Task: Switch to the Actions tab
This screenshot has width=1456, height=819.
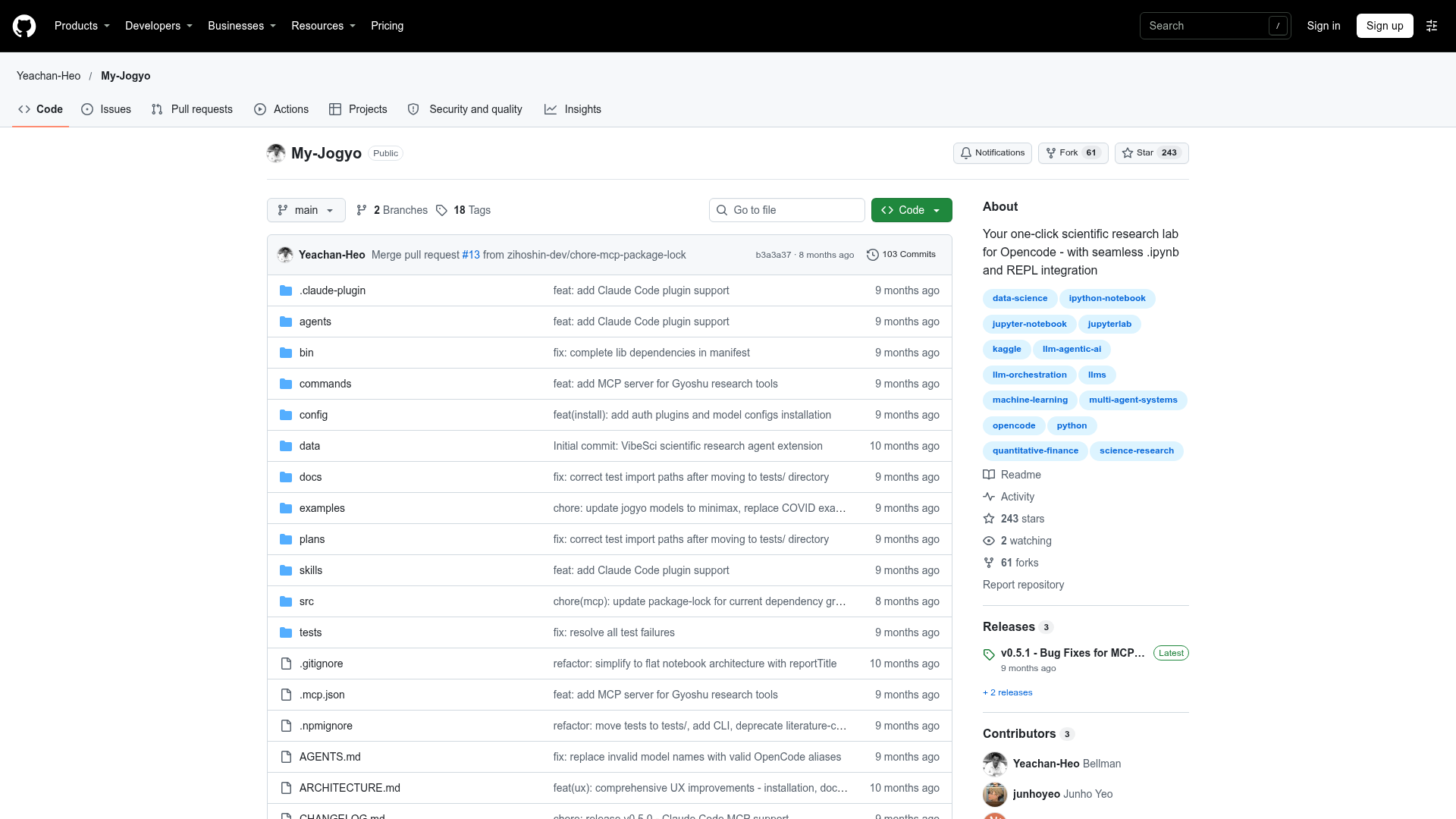Action: [281, 109]
